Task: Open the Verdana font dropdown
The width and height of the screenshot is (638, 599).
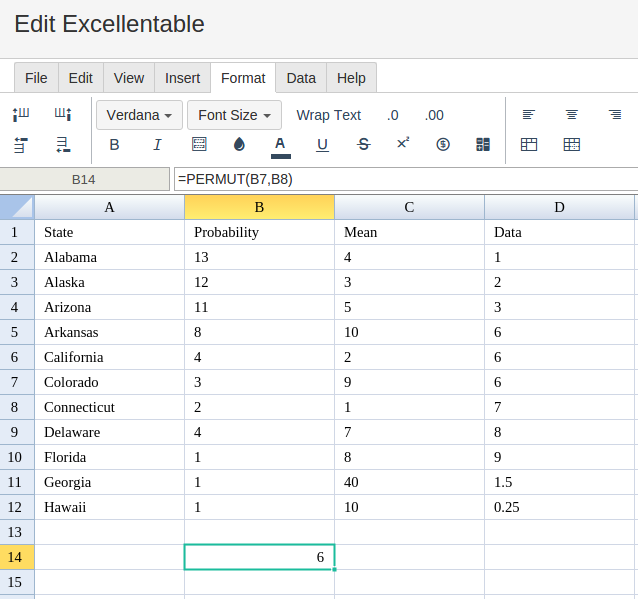Action: coord(139,115)
